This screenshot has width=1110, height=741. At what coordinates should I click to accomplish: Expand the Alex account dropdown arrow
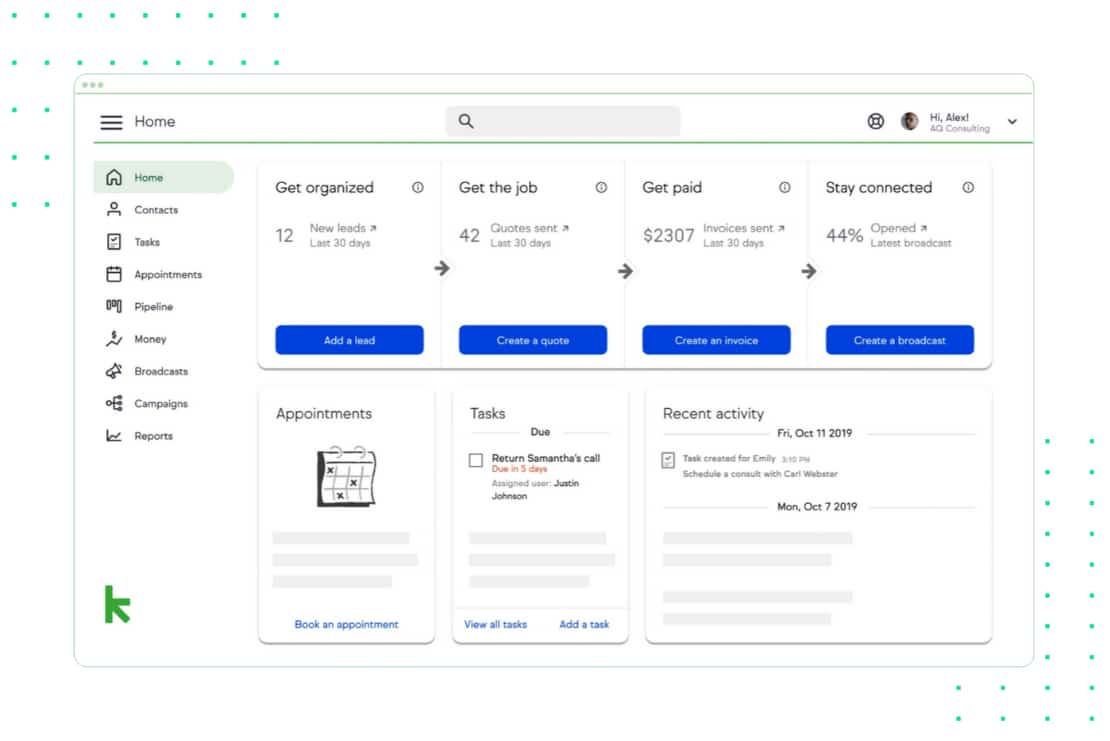click(x=1012, y=122)
